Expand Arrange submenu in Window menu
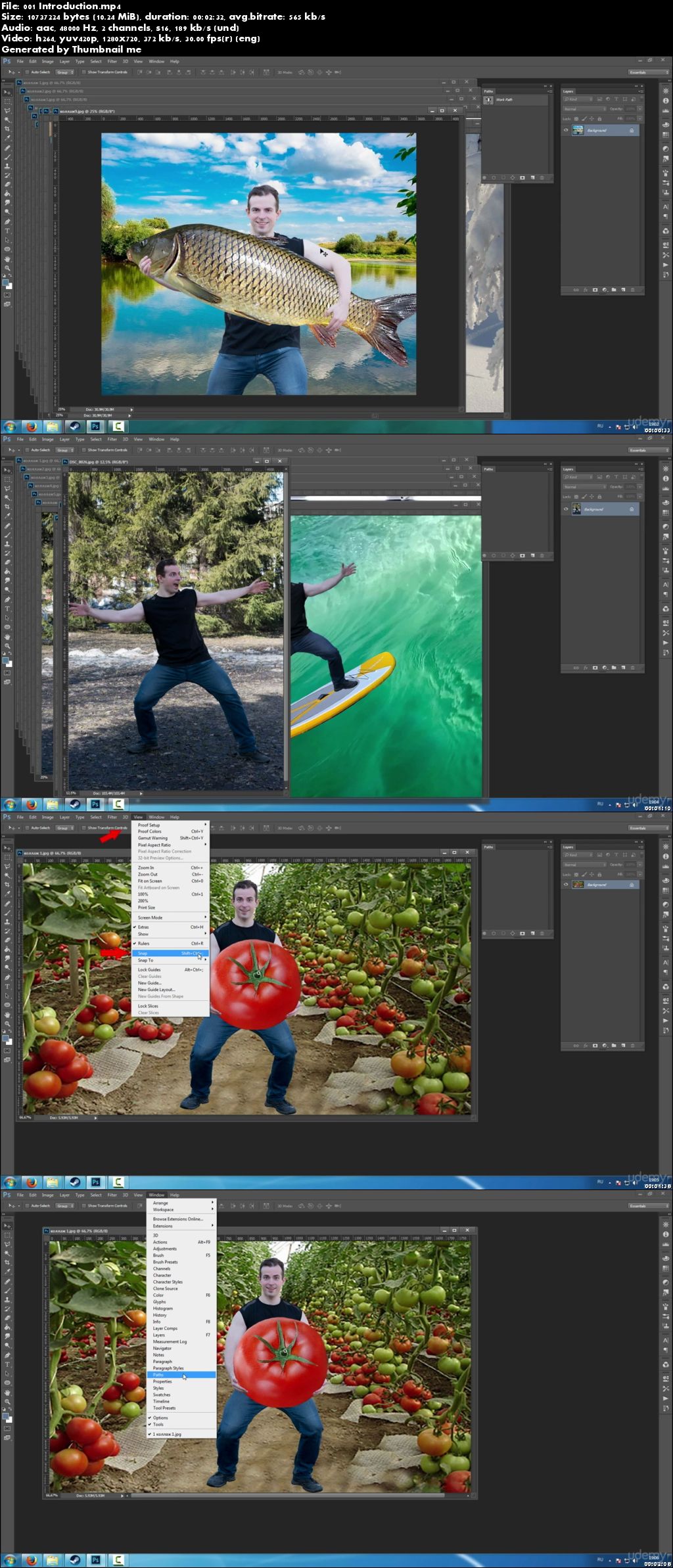 [181, 1203]
